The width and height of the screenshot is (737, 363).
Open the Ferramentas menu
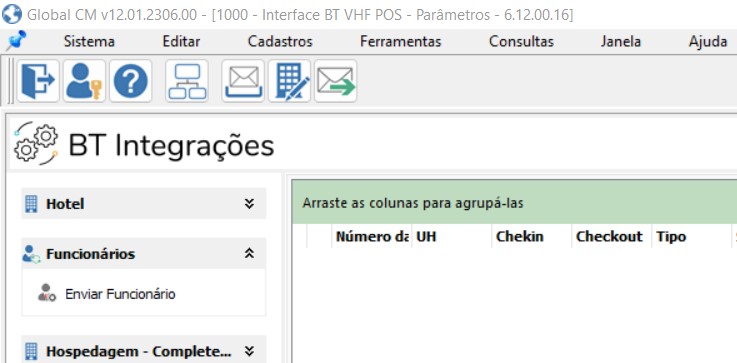(401, 41)
